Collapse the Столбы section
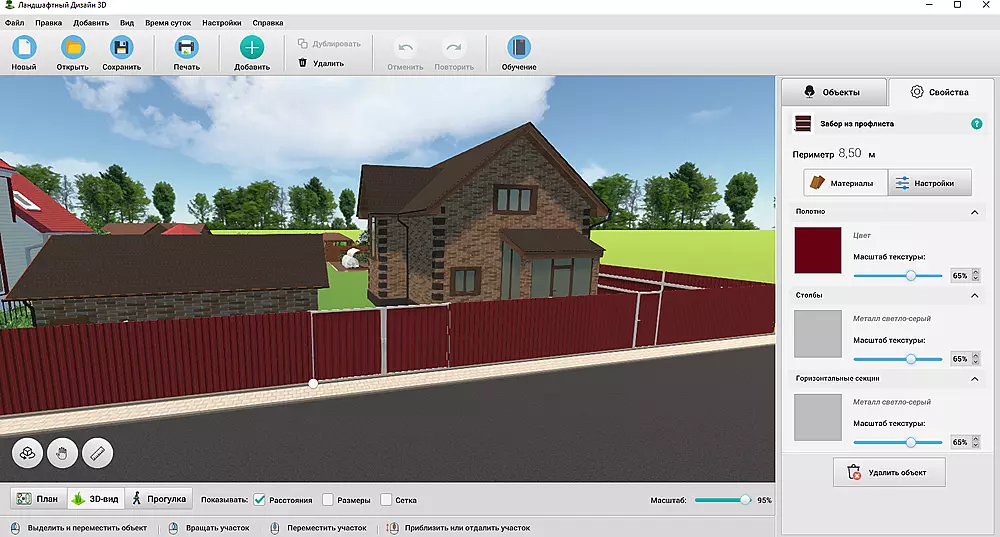Screen dimensions: 1000x537 coord(975,296)
